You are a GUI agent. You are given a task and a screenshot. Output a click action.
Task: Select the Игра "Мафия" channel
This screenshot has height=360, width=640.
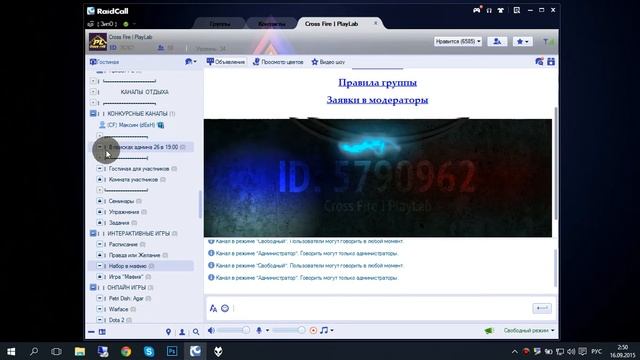[x=126, y=277]
